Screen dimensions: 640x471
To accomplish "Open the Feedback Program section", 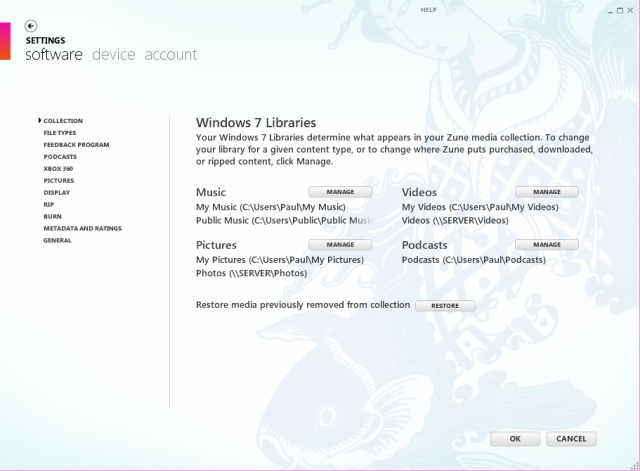I will [x=76, y=144].
